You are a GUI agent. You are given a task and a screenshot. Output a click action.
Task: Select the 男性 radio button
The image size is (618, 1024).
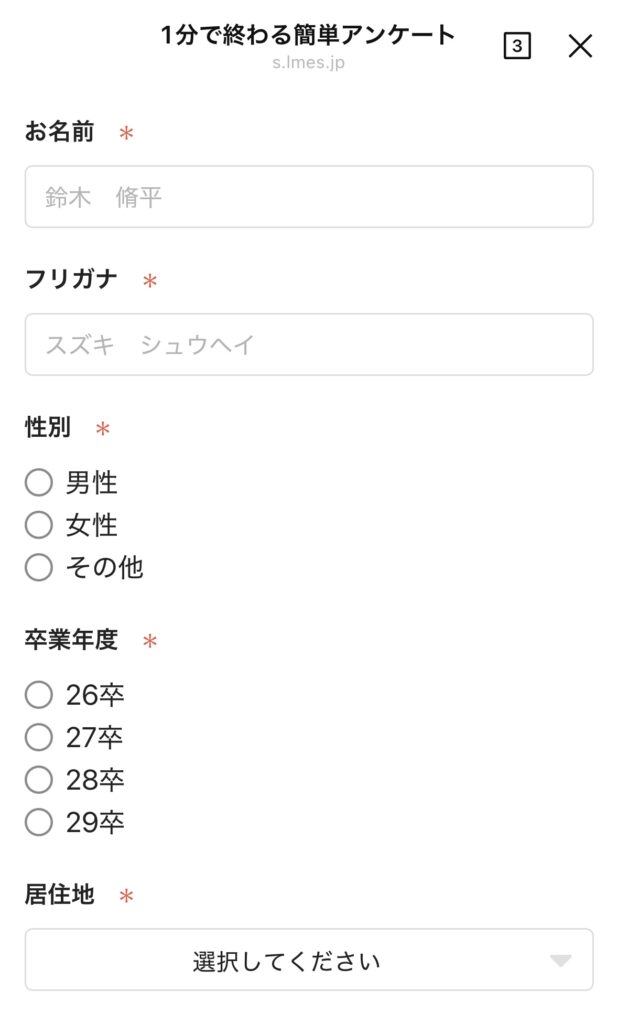point(39,484)
